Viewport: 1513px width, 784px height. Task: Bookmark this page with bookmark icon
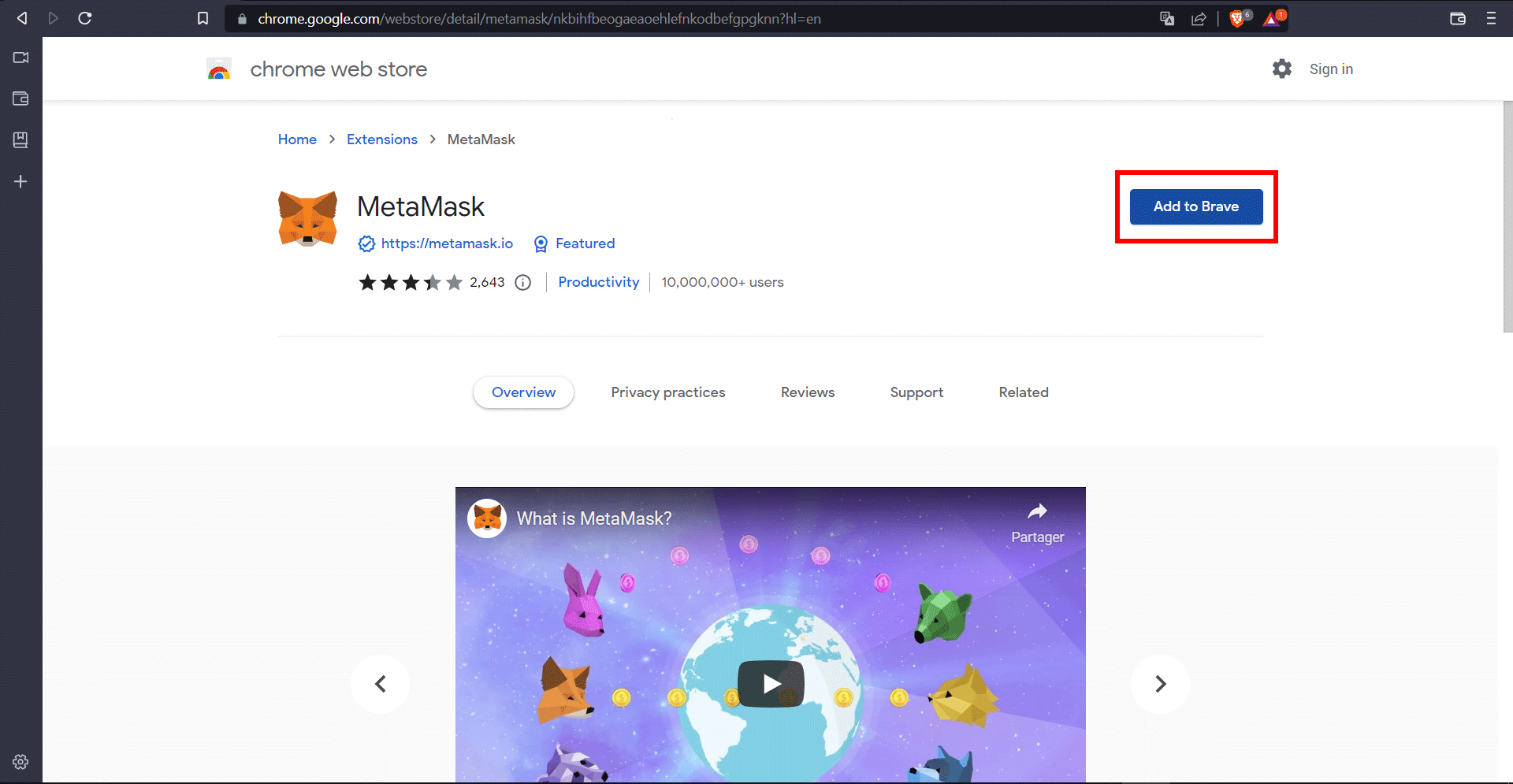coord(203,18)
